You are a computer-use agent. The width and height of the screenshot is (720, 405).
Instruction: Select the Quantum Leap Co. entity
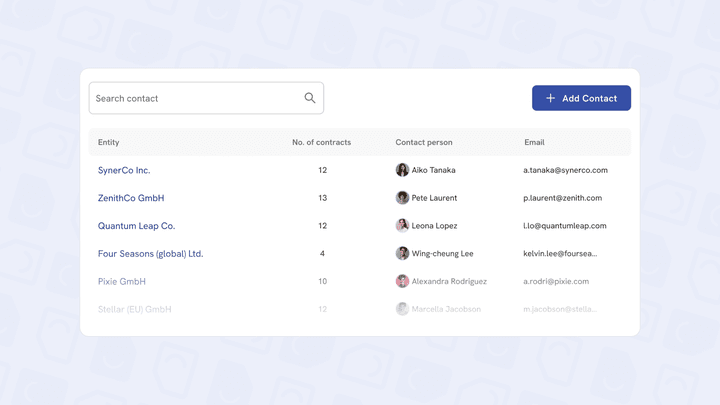(136, 226)
